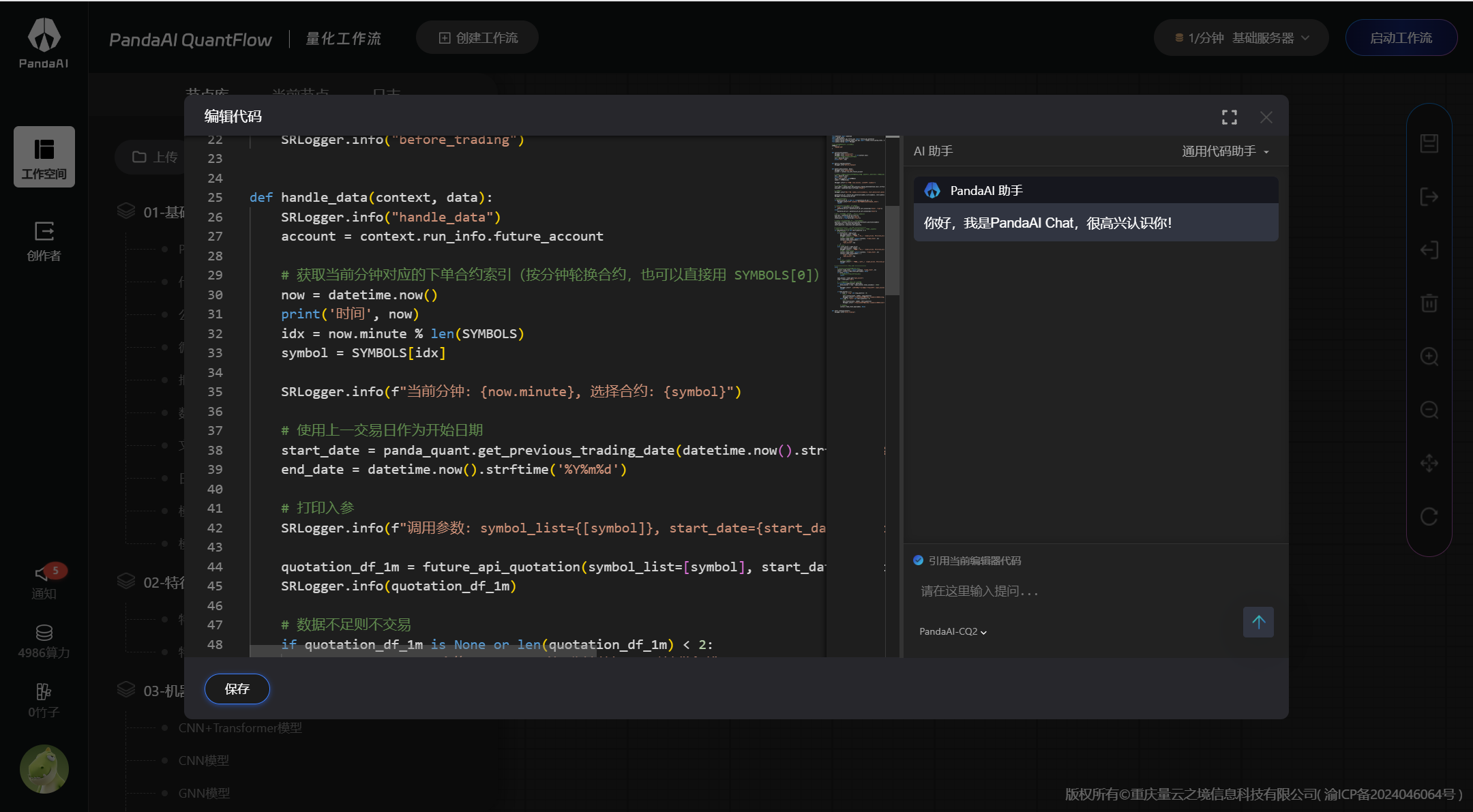Image resolution: width=1473 pixels, height=812 pixels.
Task: Click line number 48 in the gutter
Action: click(x=215, y=645)
